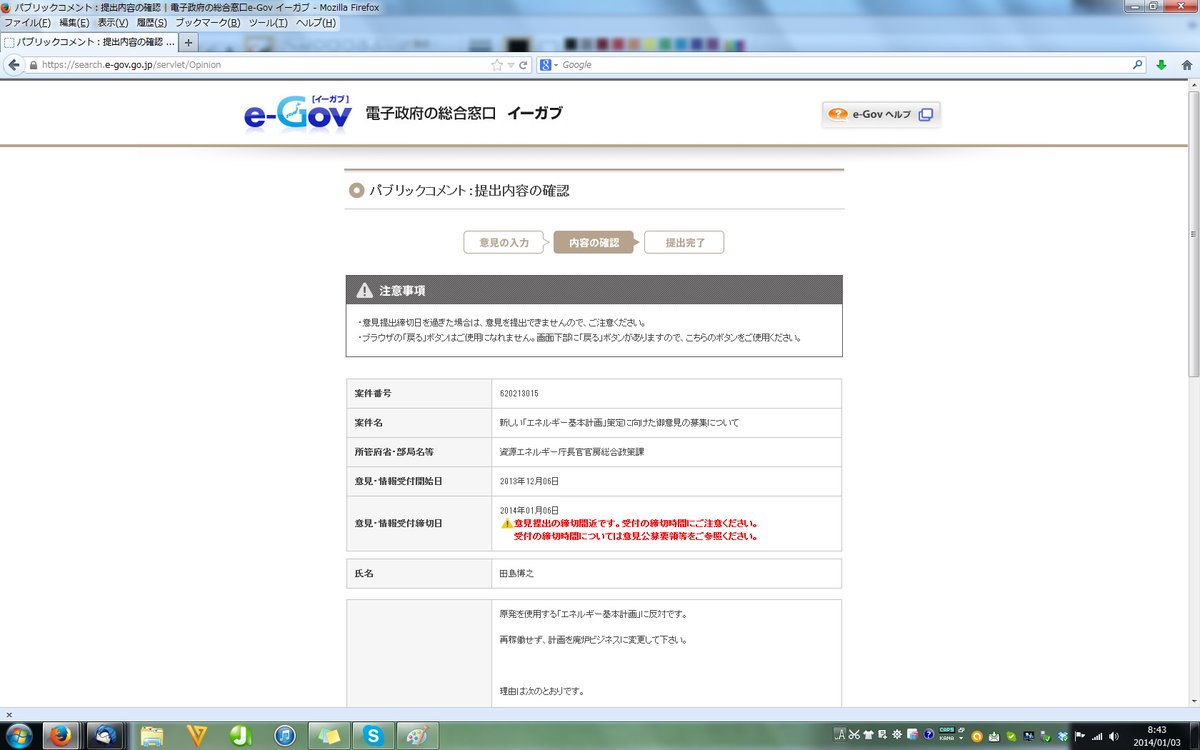The width and height of the screenshot is (1200, 750).
Task: Click the 提出完了 step indicator
Action: pos(684,242)
